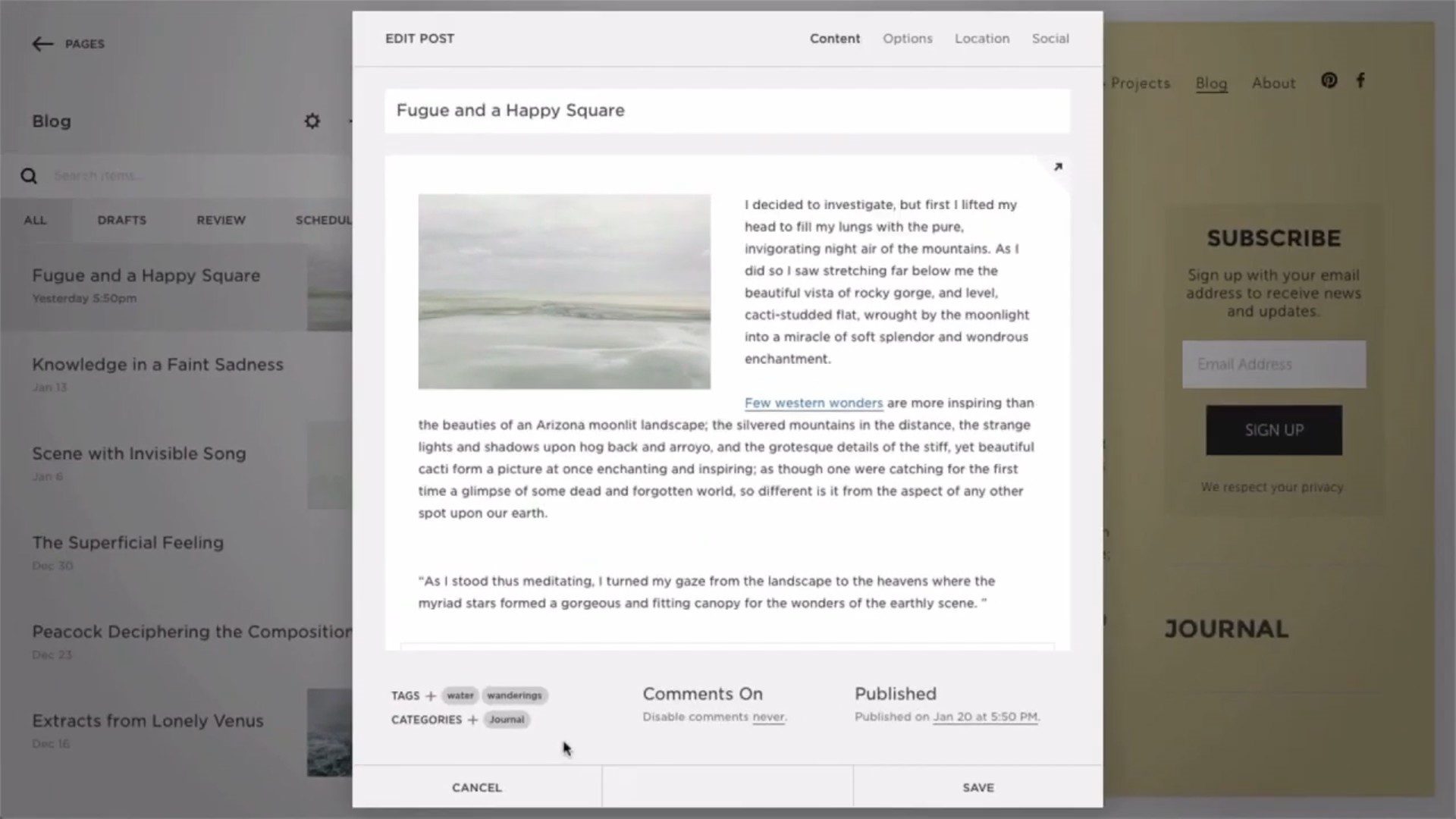Screen dimensions: 1456x819
Task: Click the back arrow to Pages
Action: [42, 43]
